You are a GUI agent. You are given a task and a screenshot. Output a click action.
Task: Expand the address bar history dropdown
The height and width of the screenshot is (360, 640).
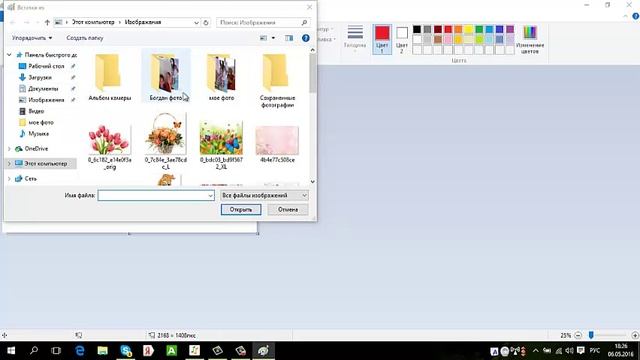click(196, 22)
